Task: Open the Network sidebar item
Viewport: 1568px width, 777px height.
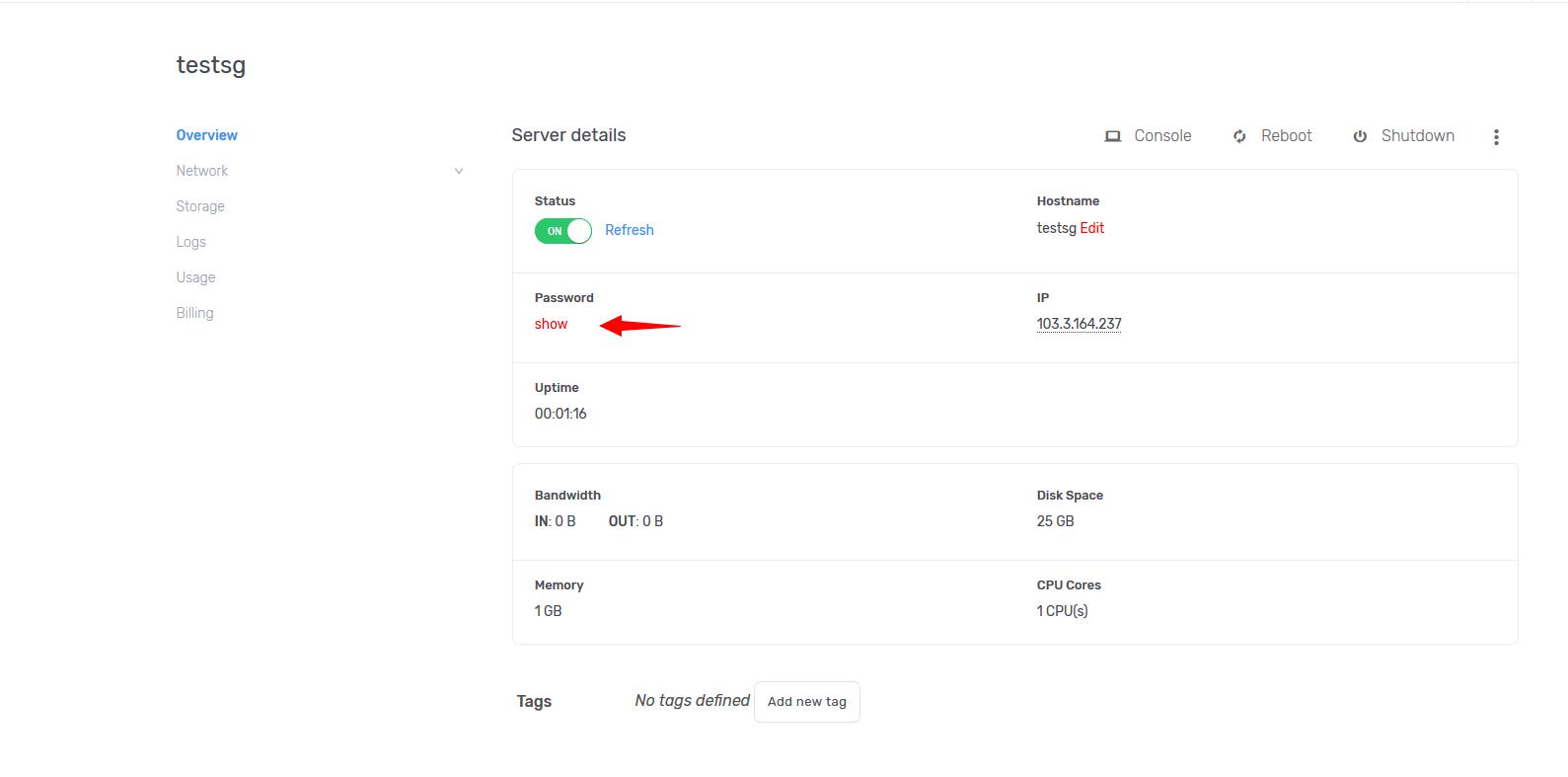Action: (201, 171)
